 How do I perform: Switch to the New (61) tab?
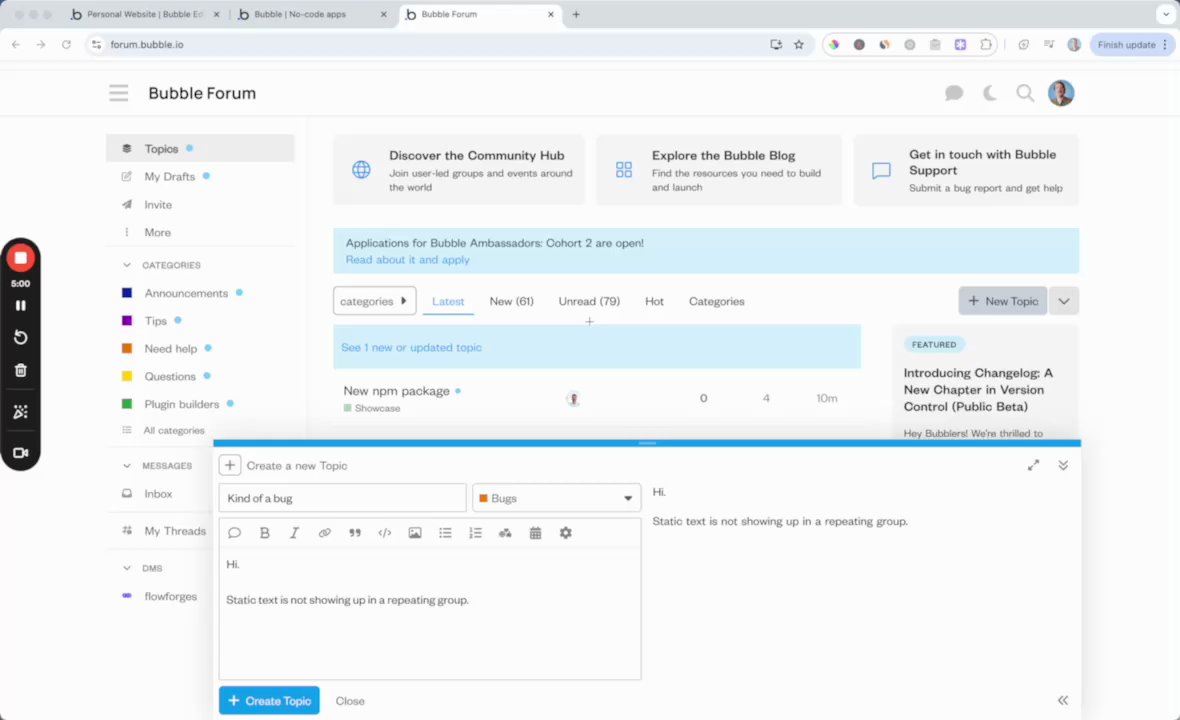point(512,301)
